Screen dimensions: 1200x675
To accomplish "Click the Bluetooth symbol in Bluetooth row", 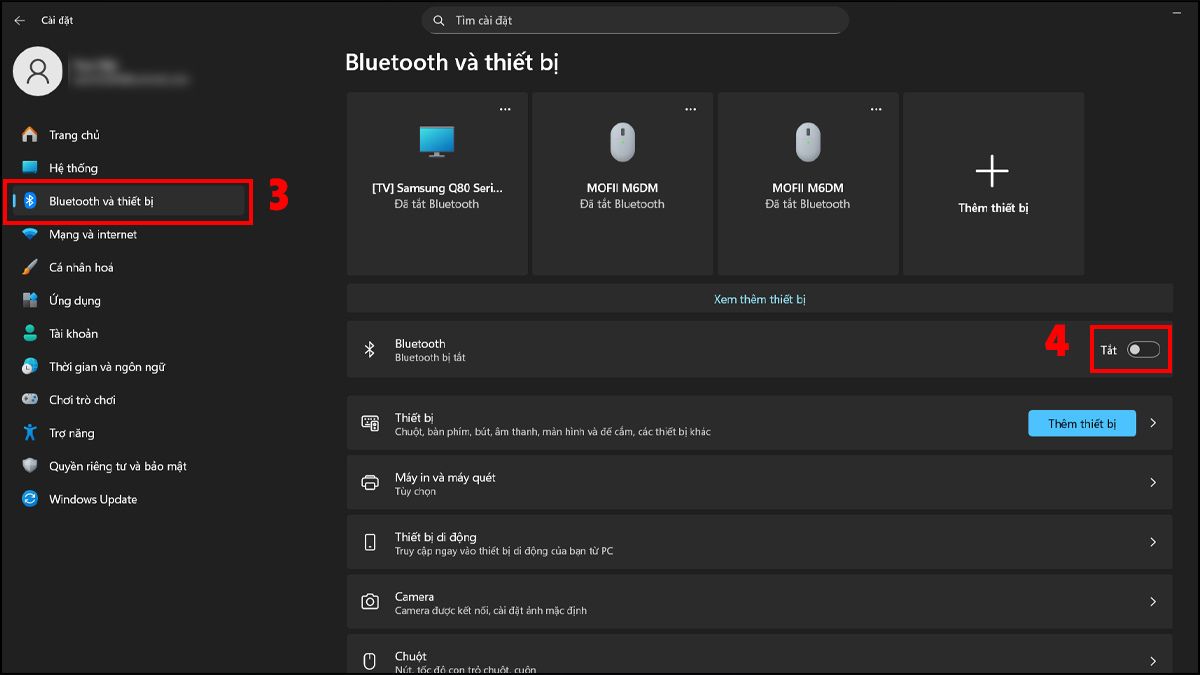I will 369,349.
